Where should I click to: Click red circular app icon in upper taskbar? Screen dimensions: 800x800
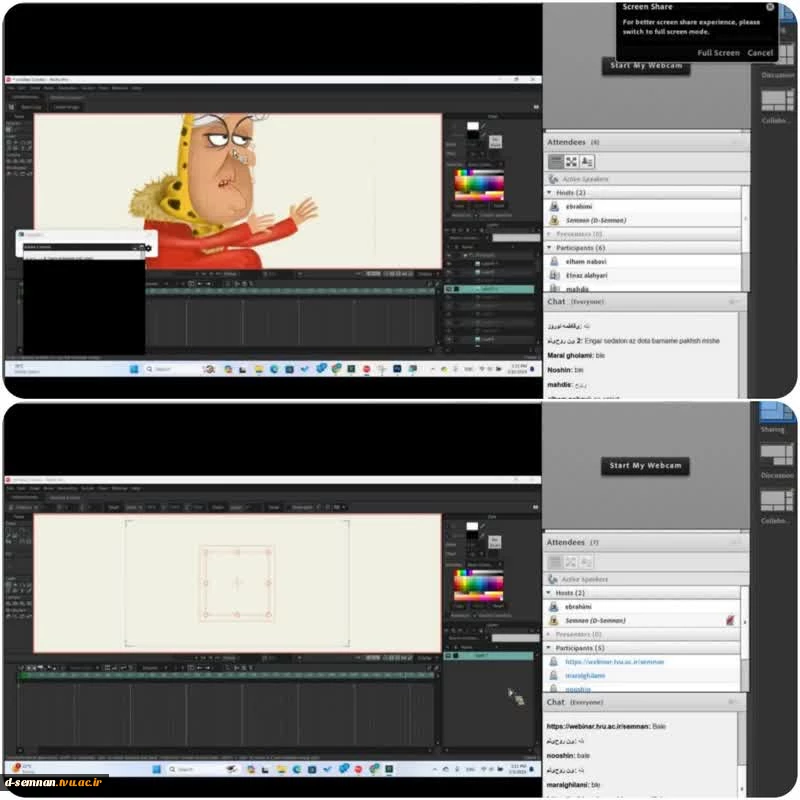[x=366, y=369]
